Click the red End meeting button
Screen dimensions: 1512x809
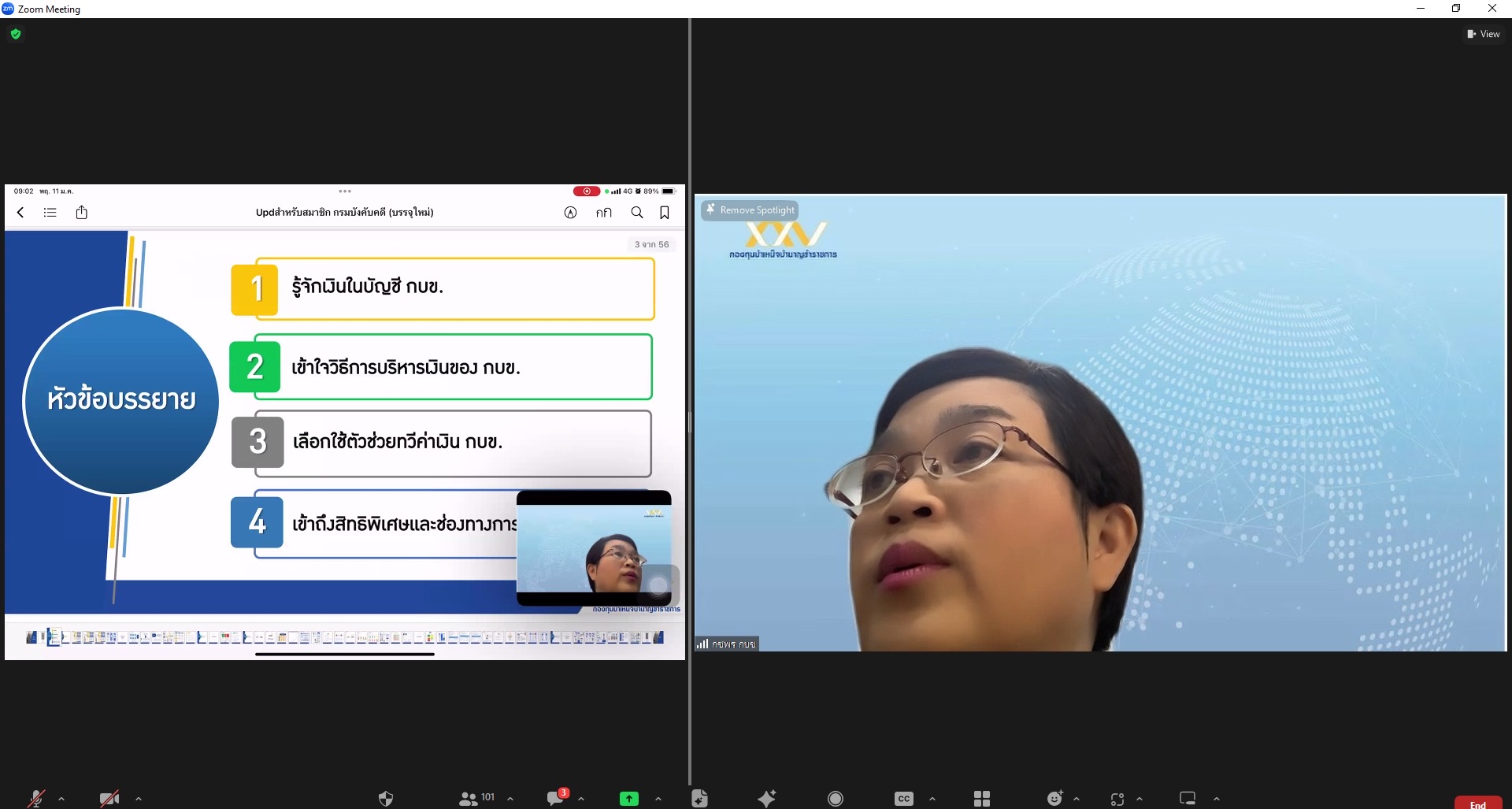click(x=1478, y=803)
